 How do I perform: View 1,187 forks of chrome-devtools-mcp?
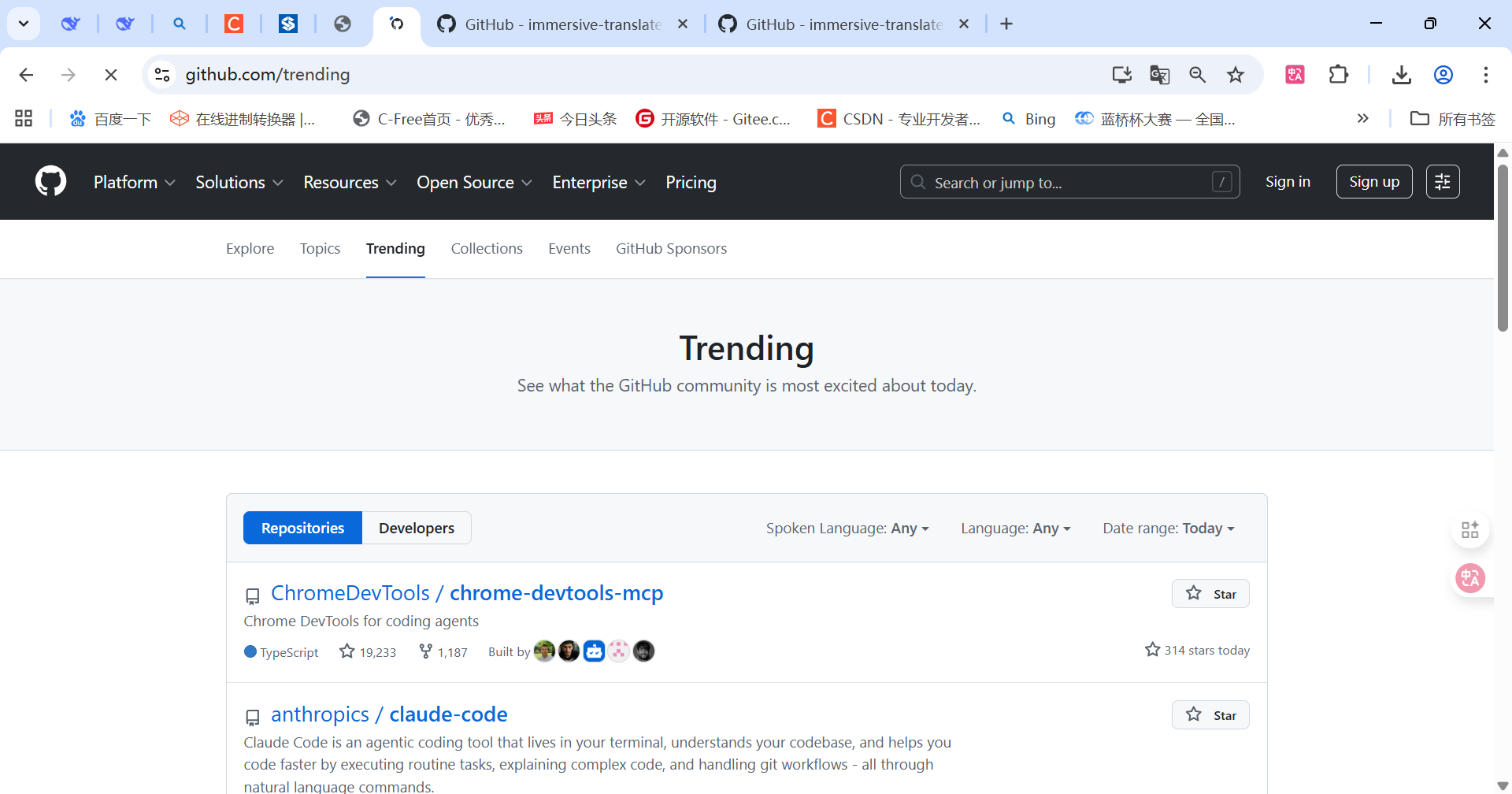click(x=443, y=651)
